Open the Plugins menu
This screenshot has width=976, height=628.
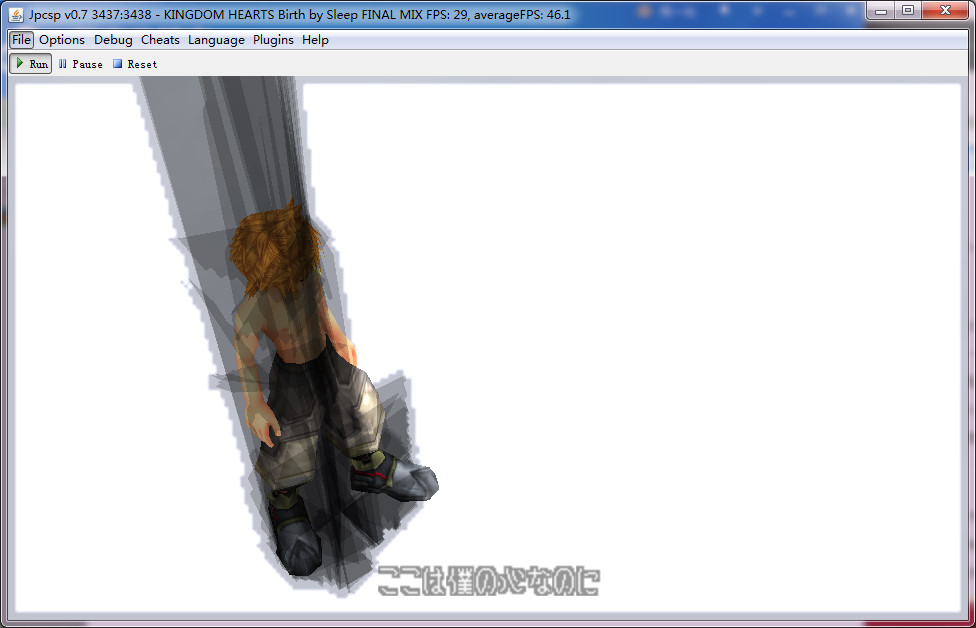coord(273,40)
